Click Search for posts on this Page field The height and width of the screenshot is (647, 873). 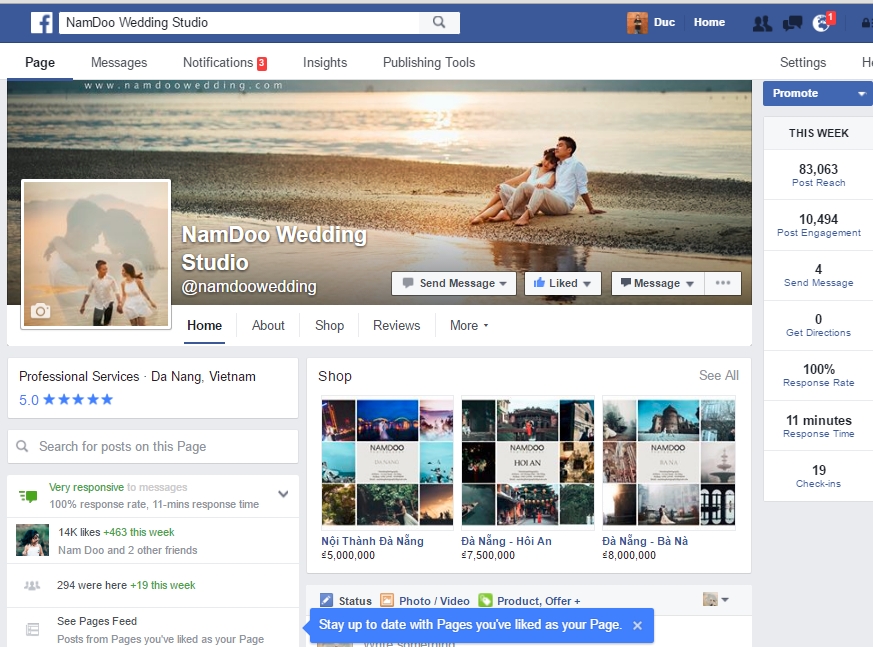[x=153, y=446]
